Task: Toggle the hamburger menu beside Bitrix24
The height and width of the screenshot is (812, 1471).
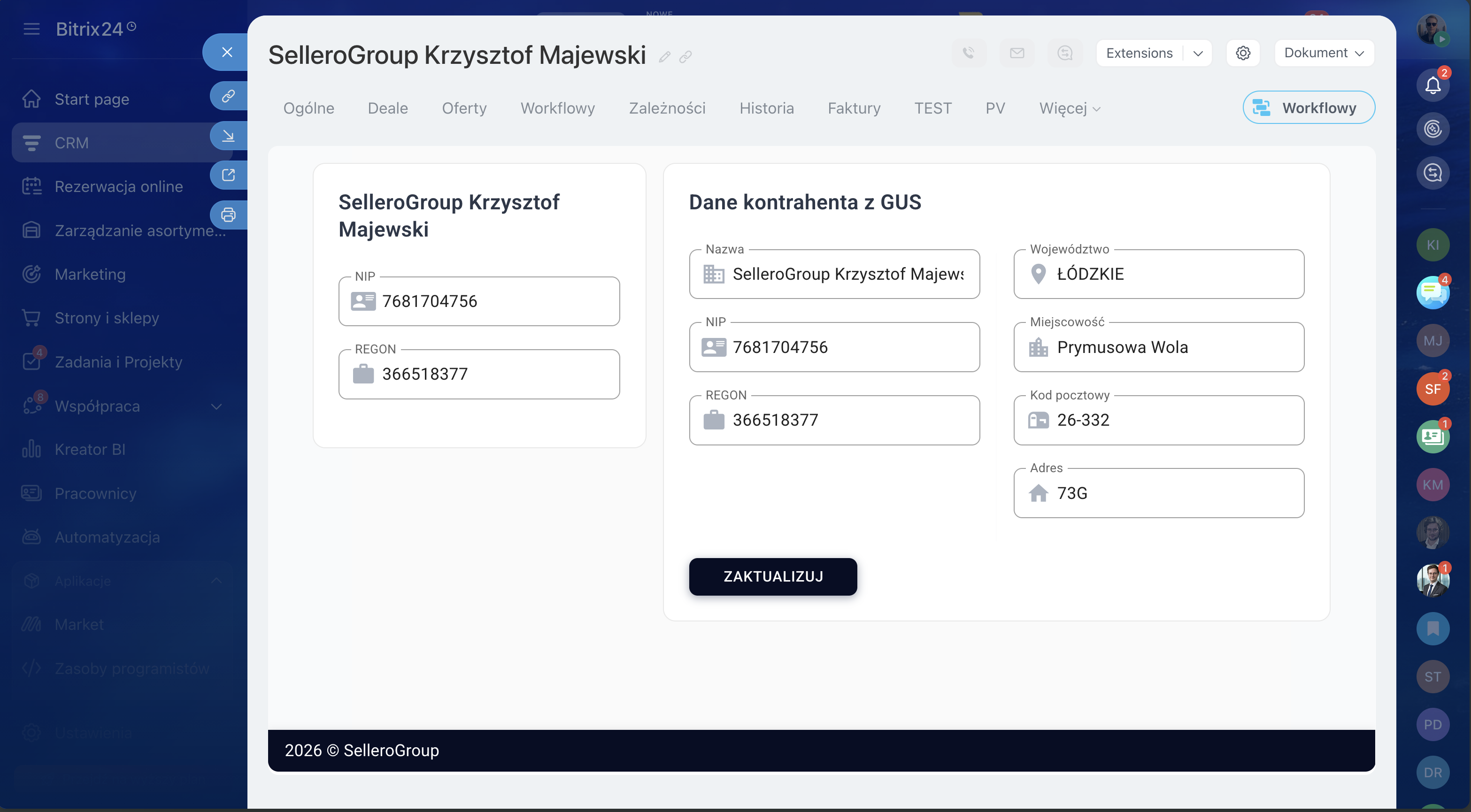Action: point(31,29)
